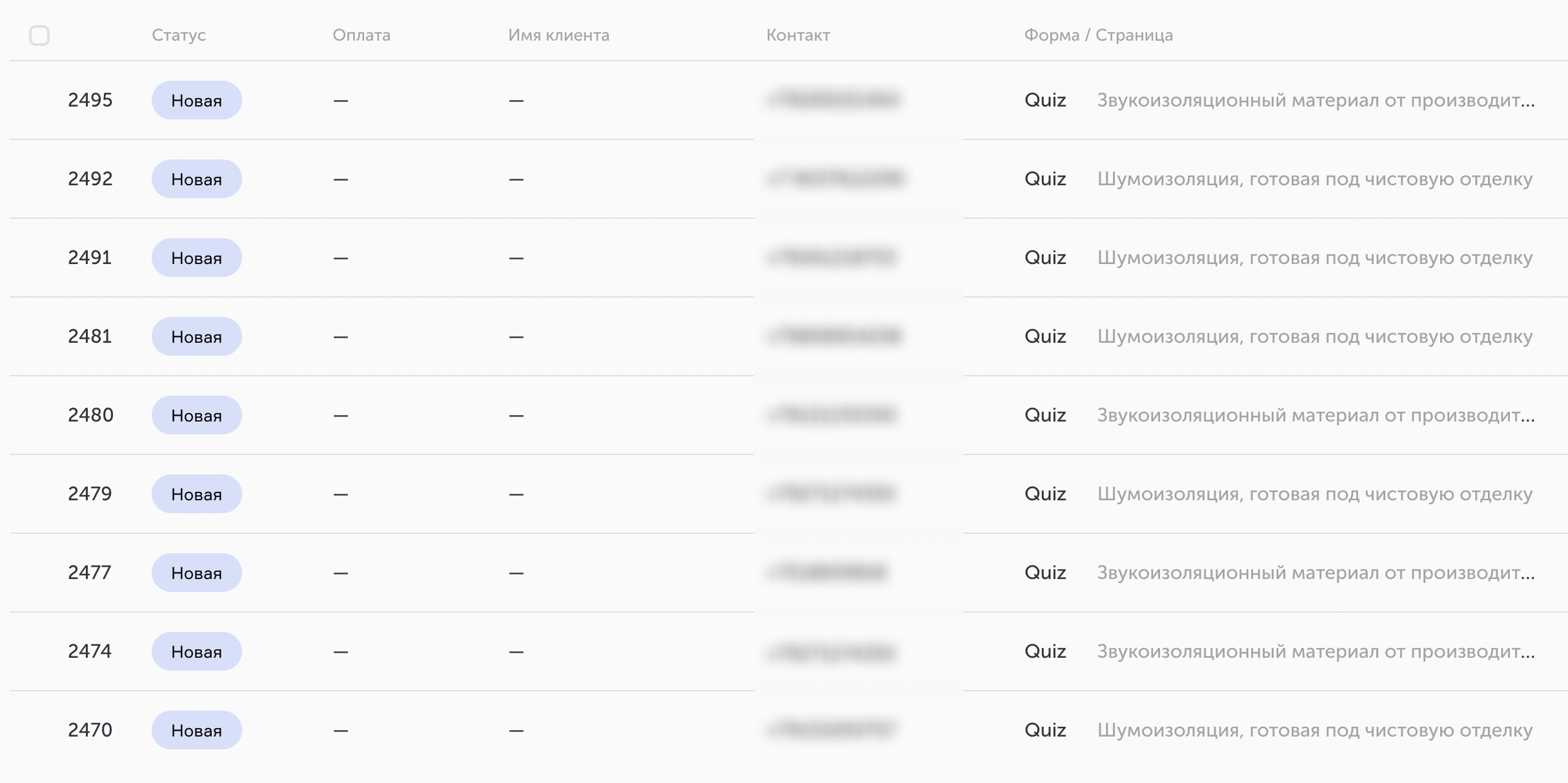Click the Новая status badge for order 2495
Viewport: 1568px width, 783px height.
click(x=197, y=100)
